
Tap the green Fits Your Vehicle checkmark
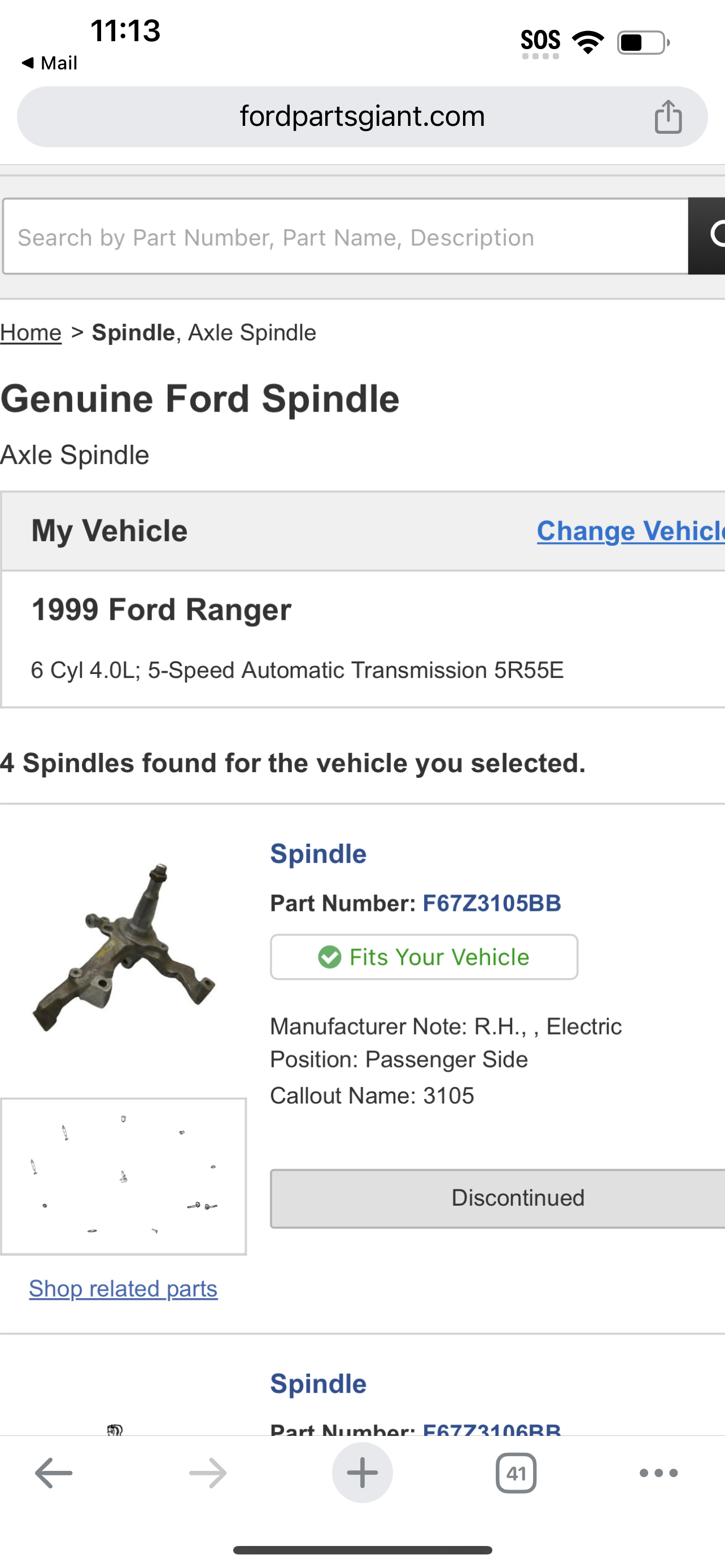tap(329, 957)
